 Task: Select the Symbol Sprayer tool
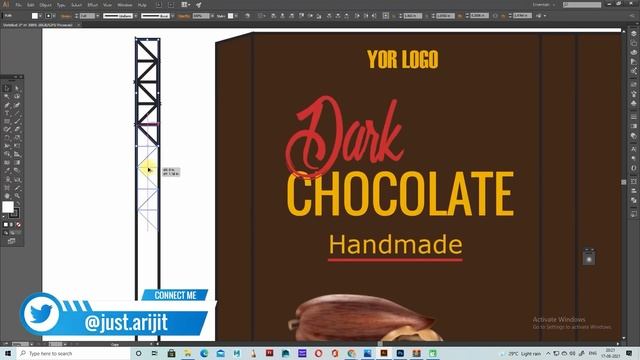tap(7, 179)
